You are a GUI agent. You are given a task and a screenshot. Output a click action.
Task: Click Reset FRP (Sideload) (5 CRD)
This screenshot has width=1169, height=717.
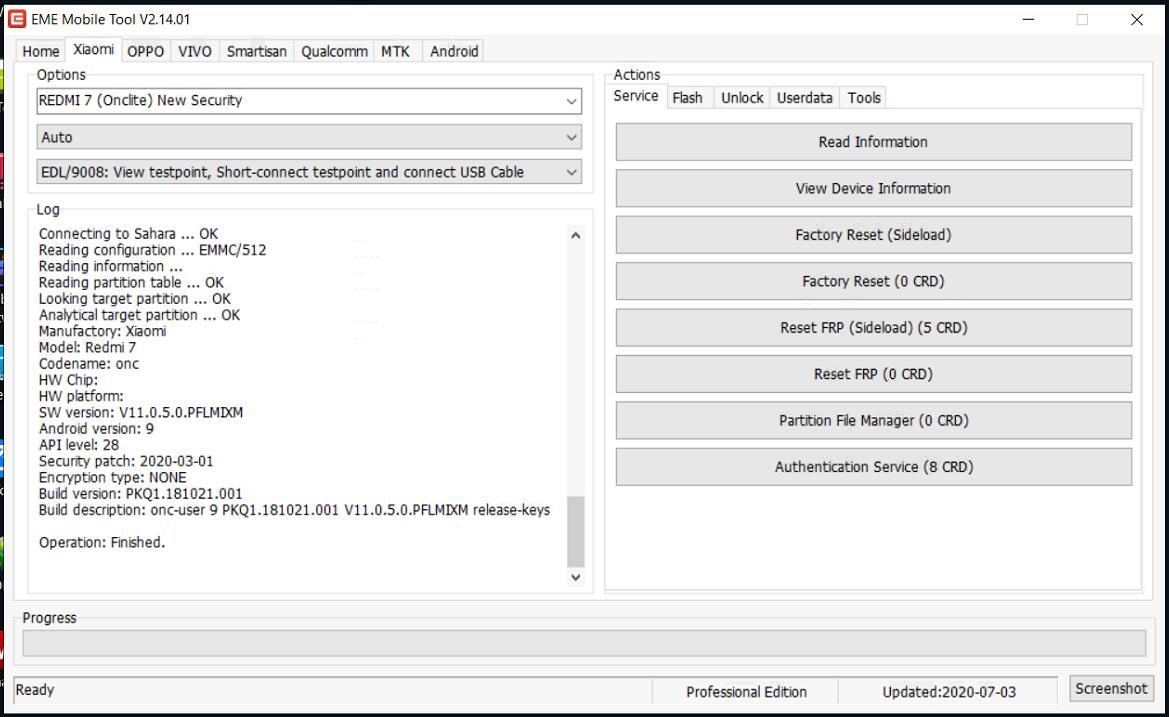coord(873,327)
